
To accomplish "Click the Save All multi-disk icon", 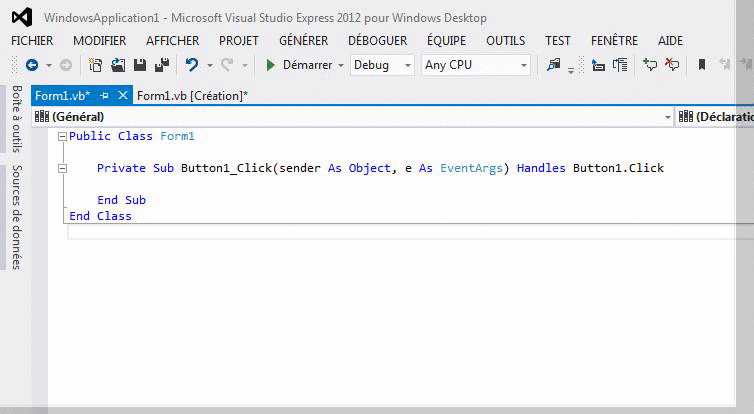I will pos(162,64).
